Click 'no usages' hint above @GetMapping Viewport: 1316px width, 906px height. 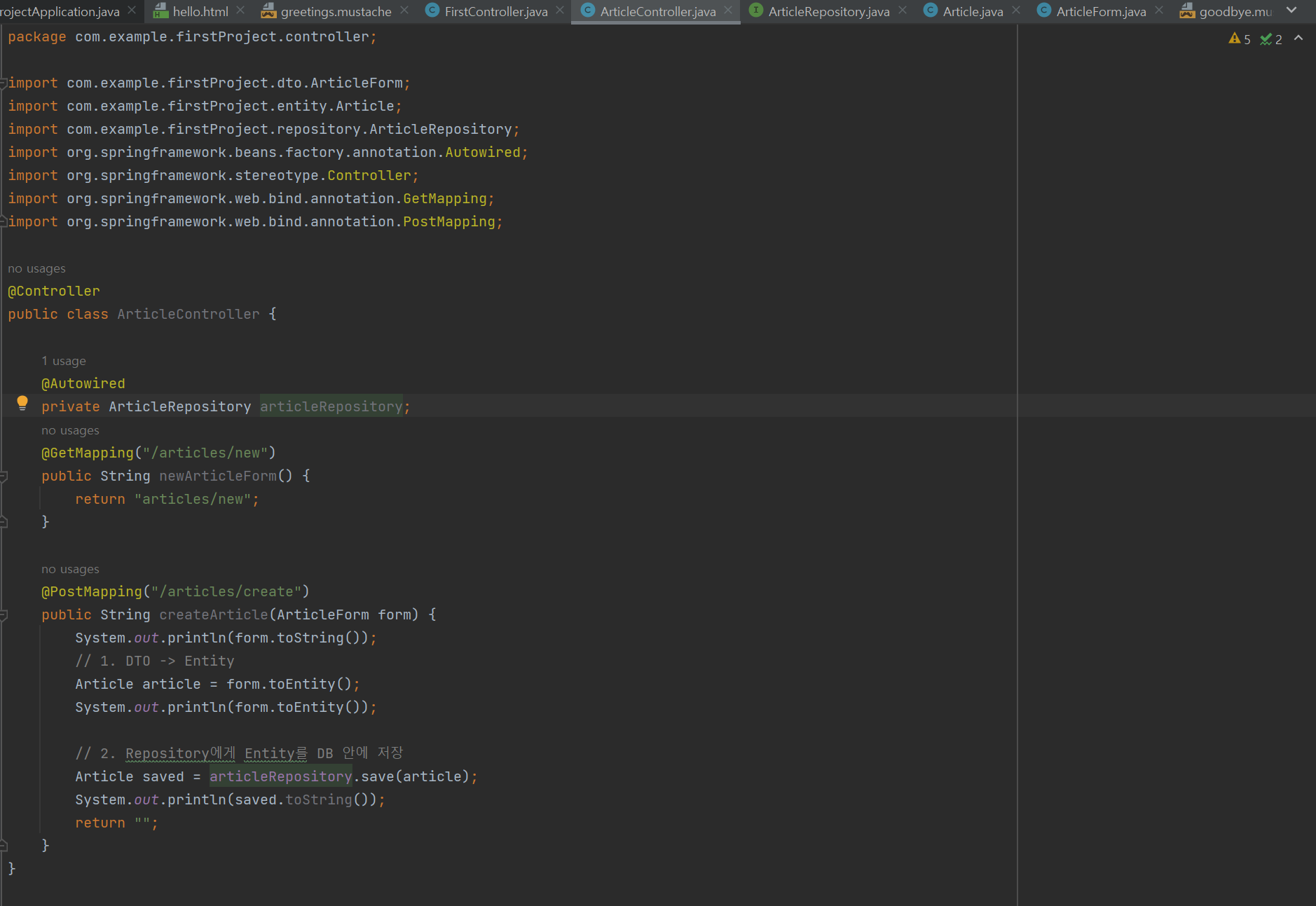click(70, 430)
